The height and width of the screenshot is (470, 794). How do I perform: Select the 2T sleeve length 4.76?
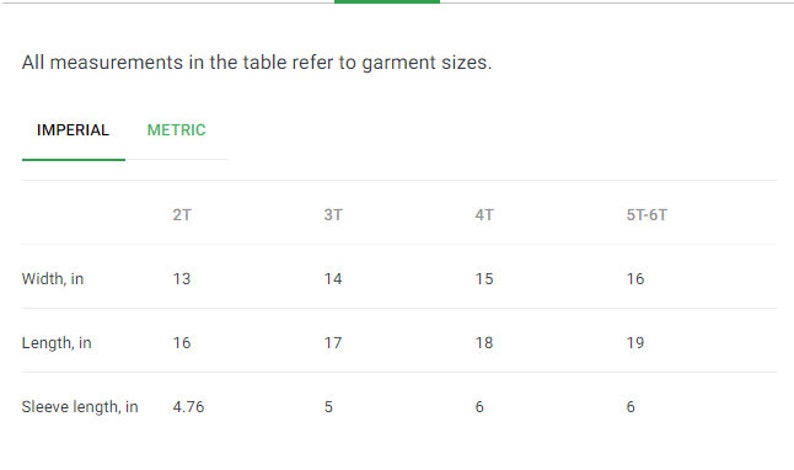pos(188,407)
